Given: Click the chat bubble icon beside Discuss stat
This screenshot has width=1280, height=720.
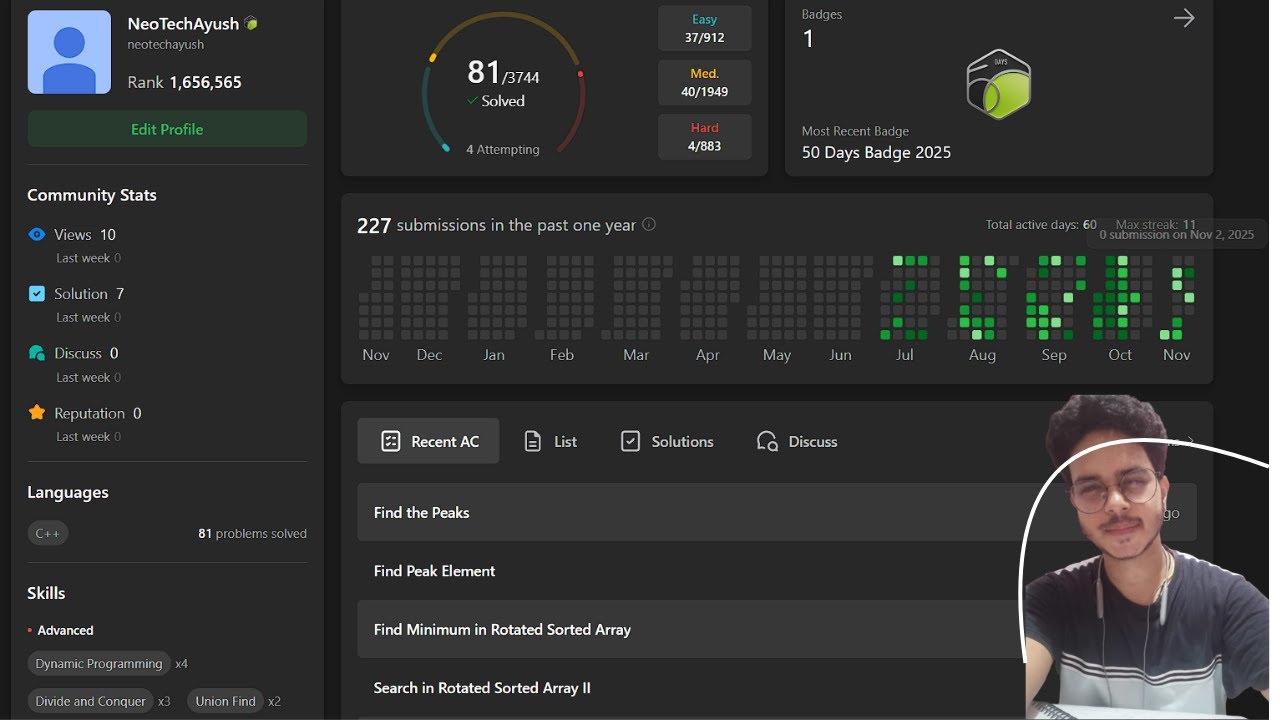Looking at the screenshot, I should (x=37, y=353).
